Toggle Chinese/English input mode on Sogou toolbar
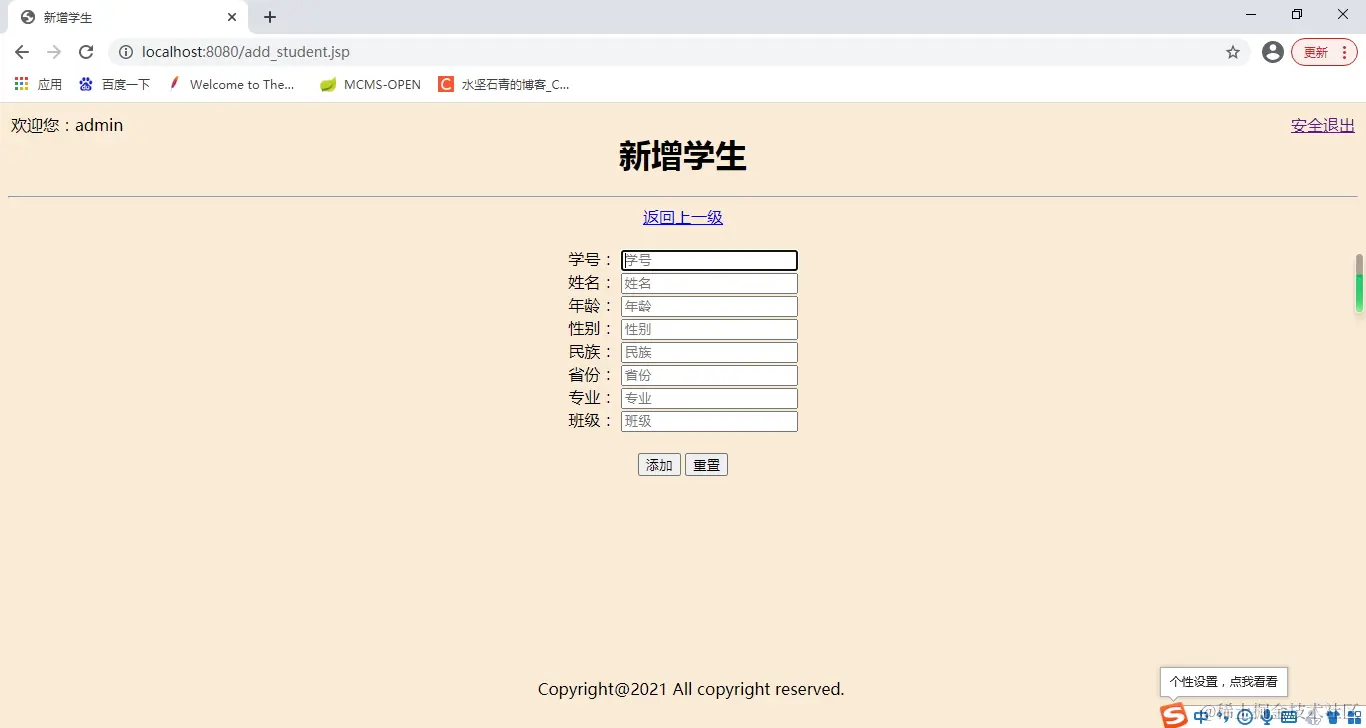 (1202, 716)
